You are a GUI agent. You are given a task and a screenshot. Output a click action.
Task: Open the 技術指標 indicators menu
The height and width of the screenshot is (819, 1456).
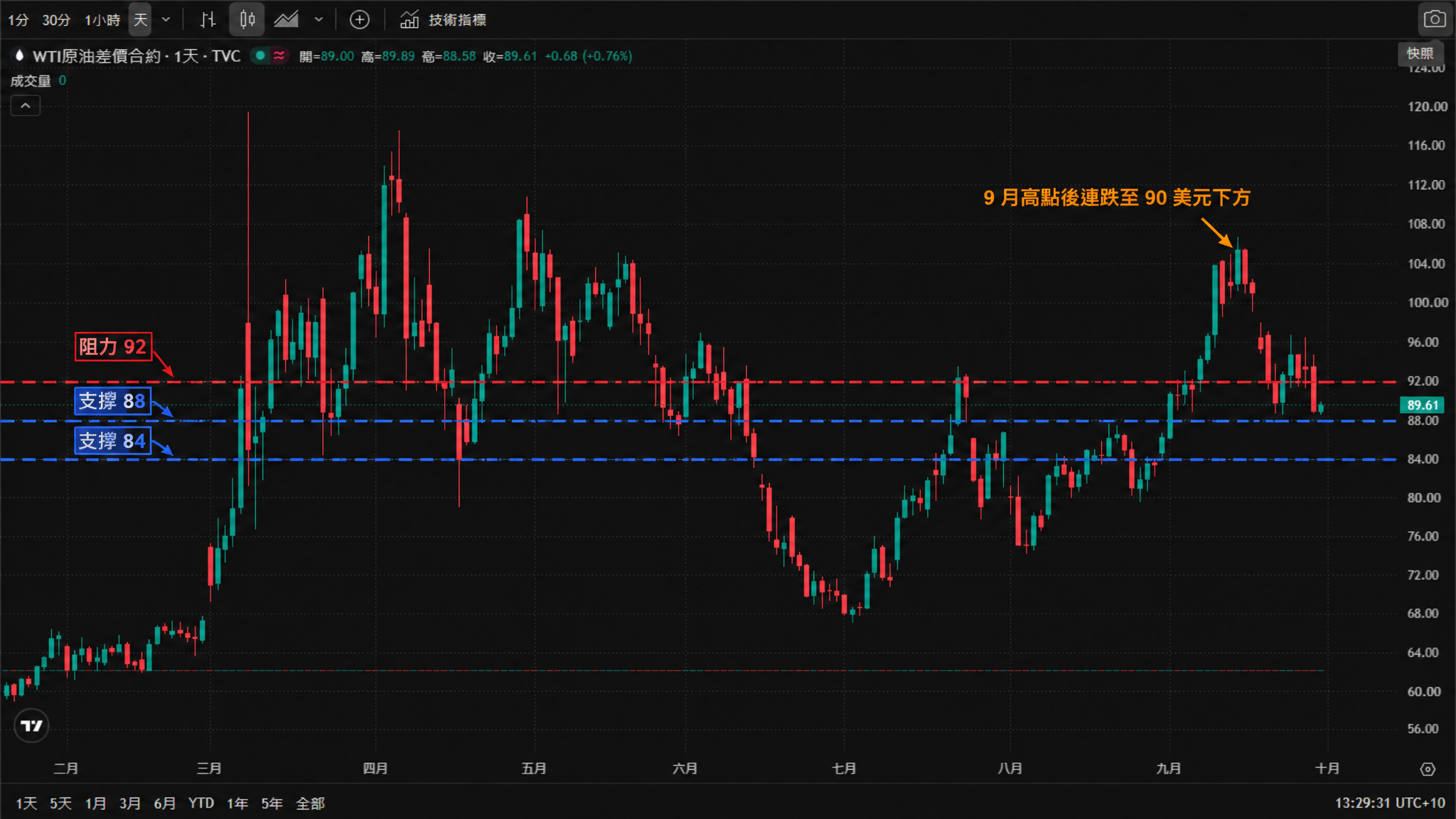point(443,20)
